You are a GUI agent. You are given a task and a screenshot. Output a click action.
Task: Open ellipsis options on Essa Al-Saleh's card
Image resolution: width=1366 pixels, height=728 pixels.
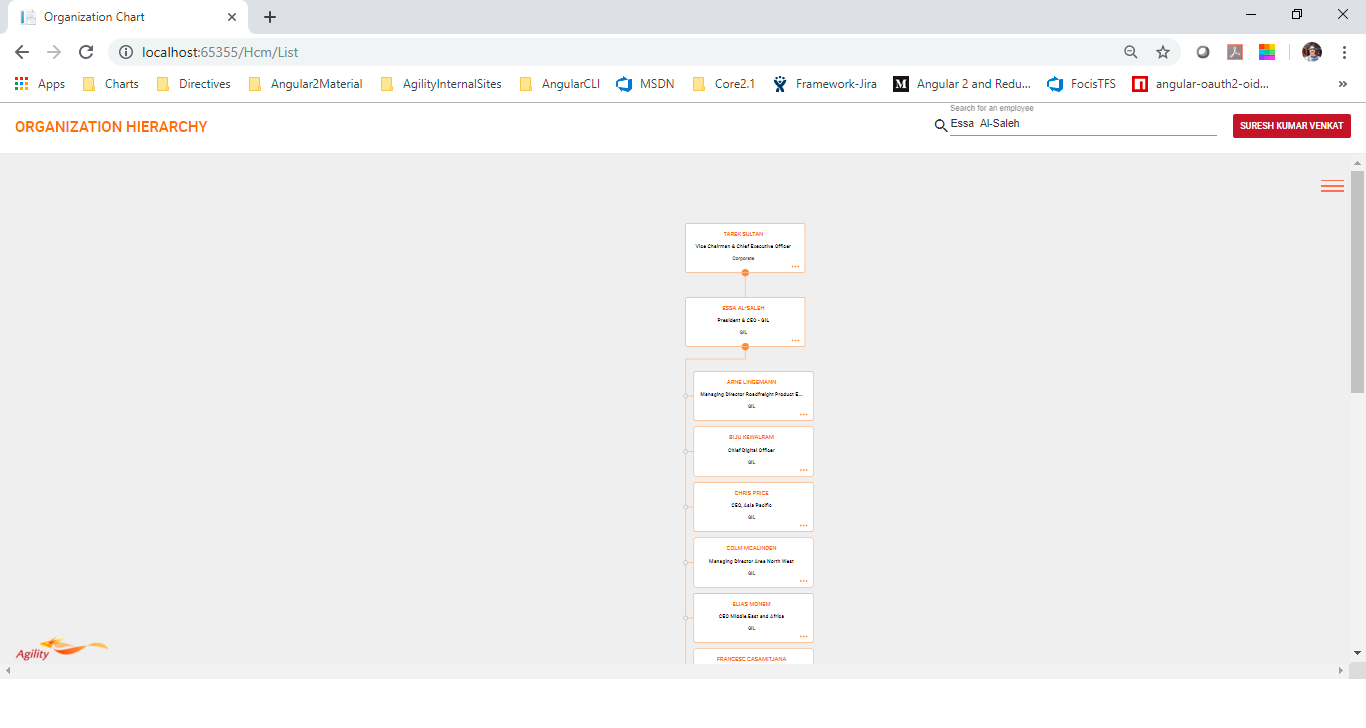click(795, 341)
